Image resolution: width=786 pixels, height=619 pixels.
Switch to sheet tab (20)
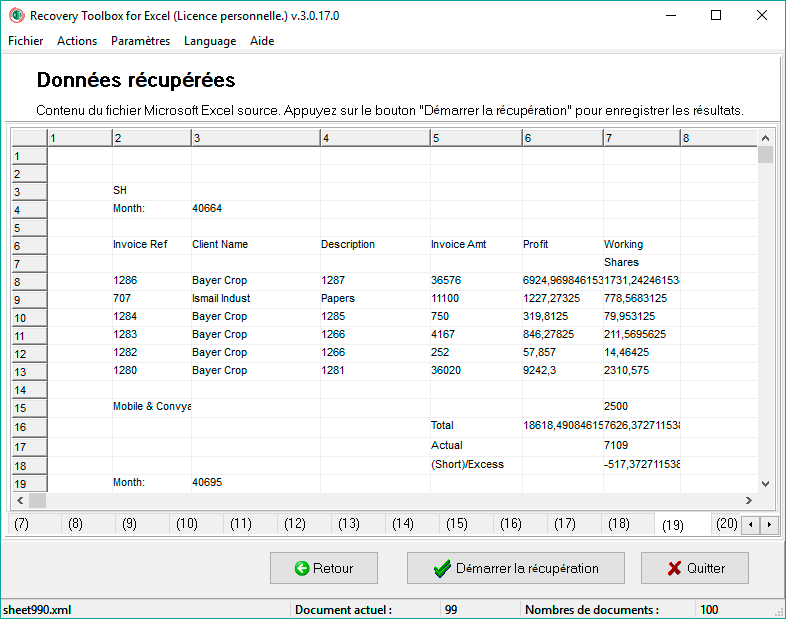pos(726,524)
